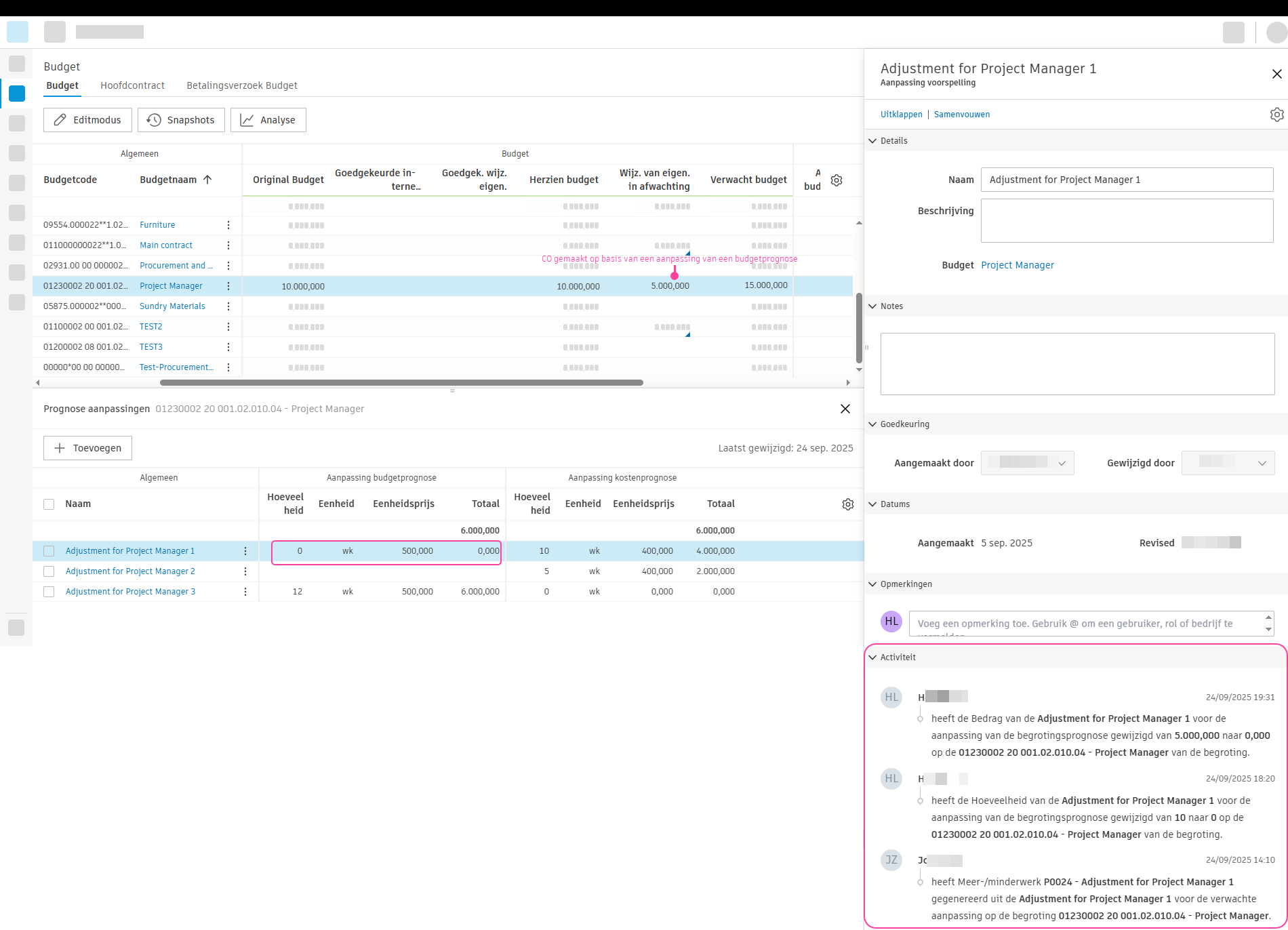Click the user avatar circle in top bar
Image resolution: width=1288 pixels, height=930 pixels.
[x=1277, y=33]
